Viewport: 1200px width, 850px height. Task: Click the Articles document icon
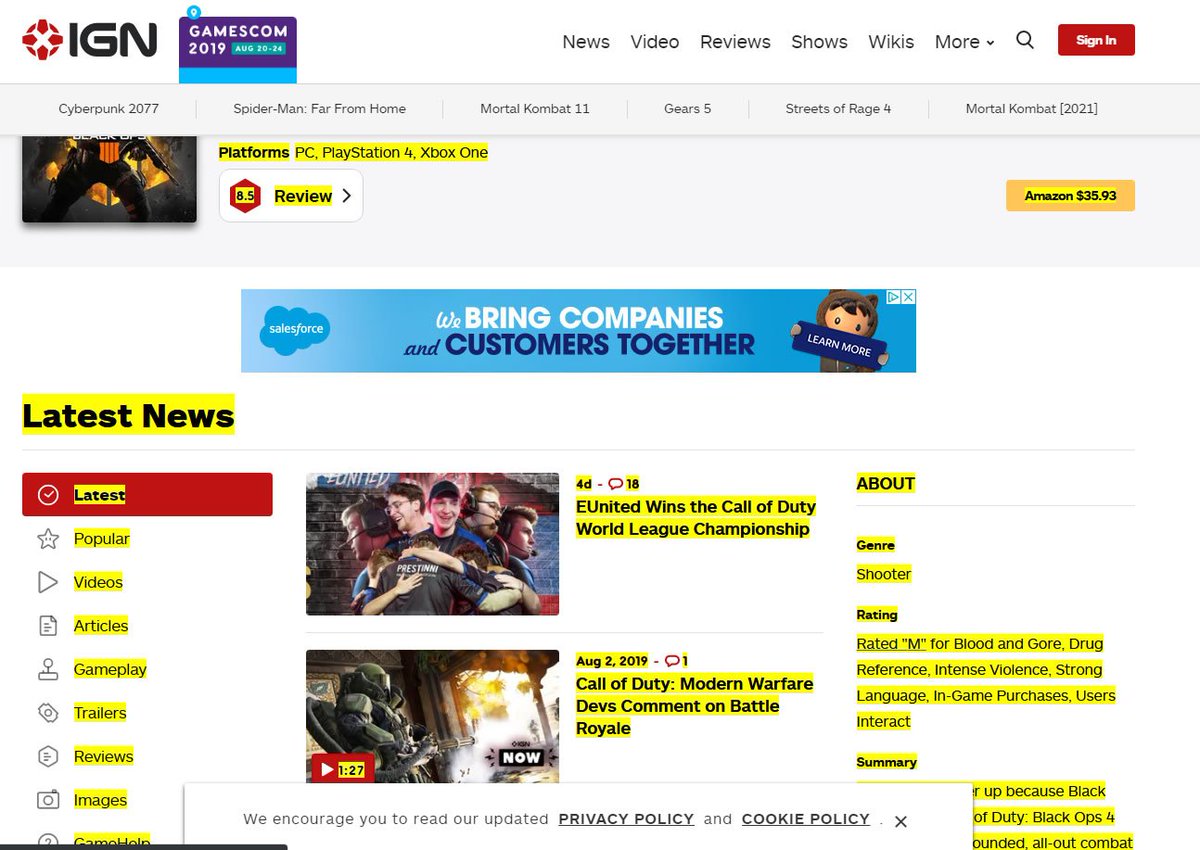(x=48, y=626)
